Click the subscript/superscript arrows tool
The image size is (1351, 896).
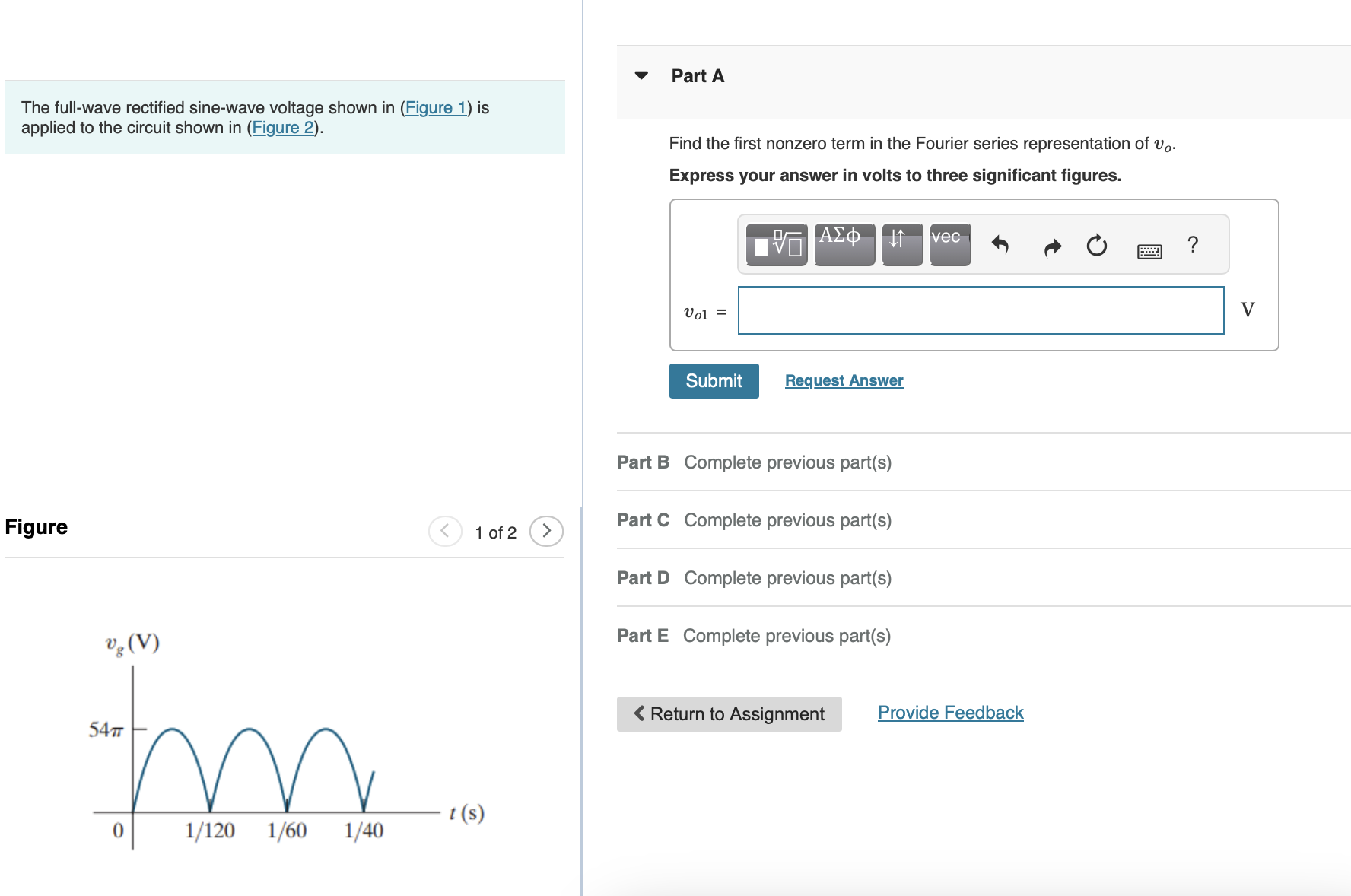[x=902, y=245]
